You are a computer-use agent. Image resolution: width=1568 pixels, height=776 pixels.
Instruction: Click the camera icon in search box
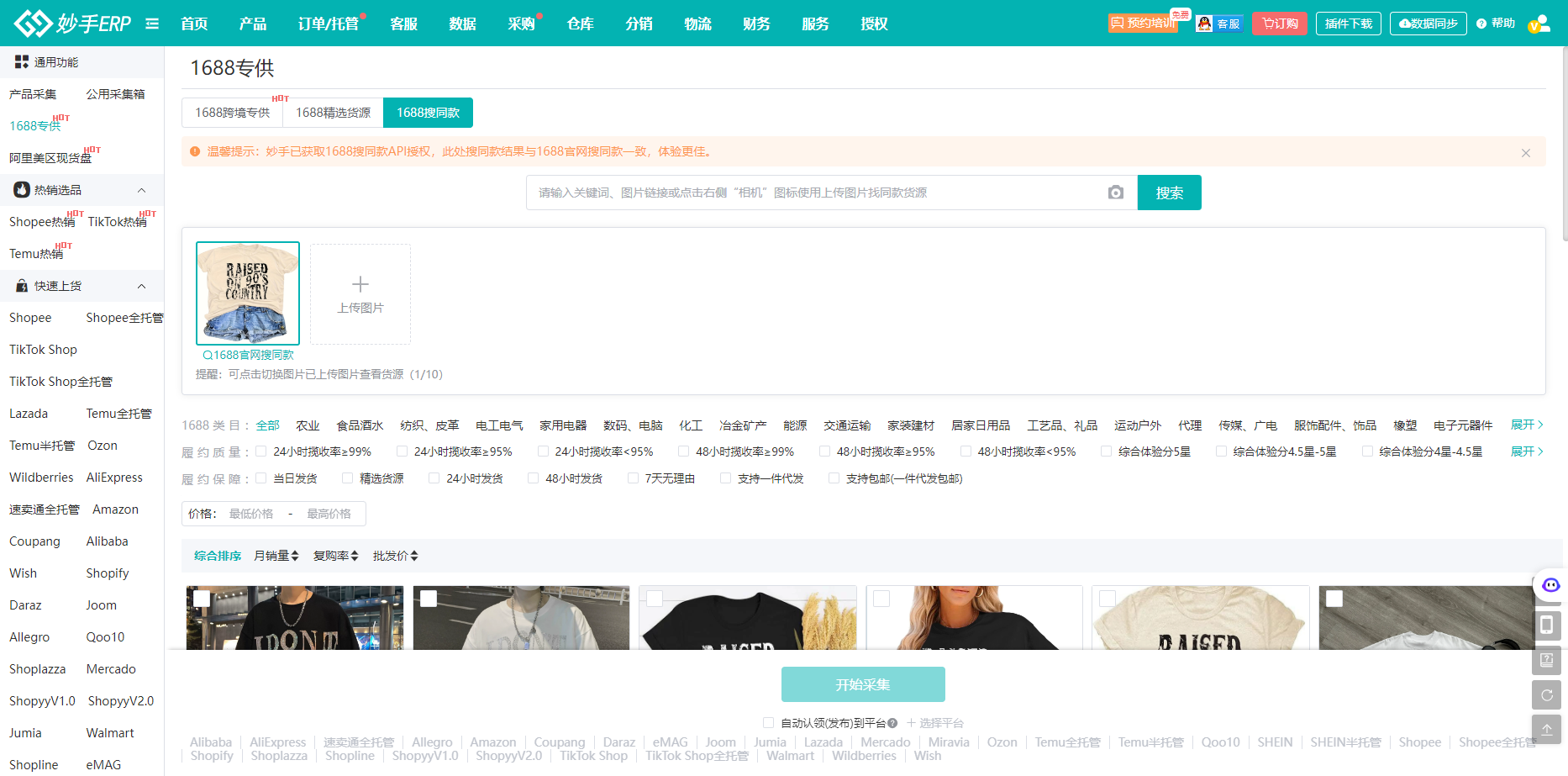pos(1115,193)
